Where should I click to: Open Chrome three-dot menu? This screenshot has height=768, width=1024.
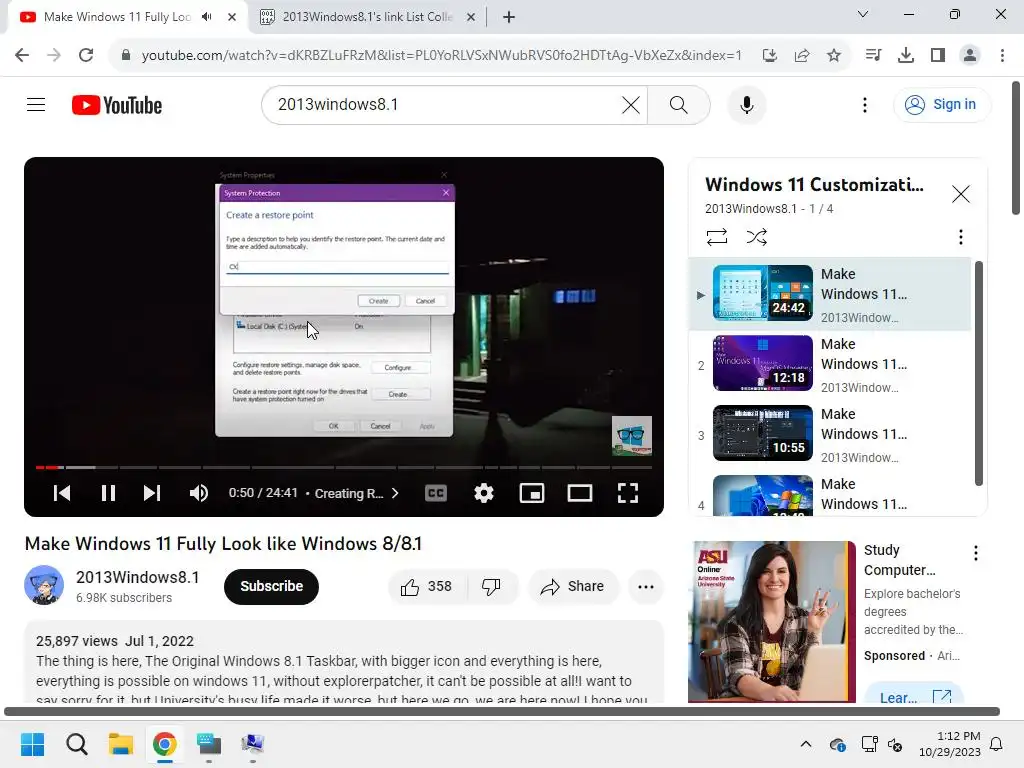(x=1002, y=55)
